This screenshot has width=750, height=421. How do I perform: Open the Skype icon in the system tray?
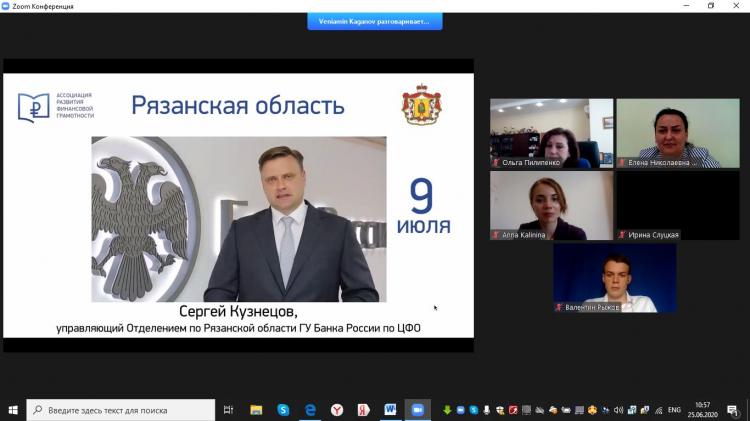pos(474,410)
